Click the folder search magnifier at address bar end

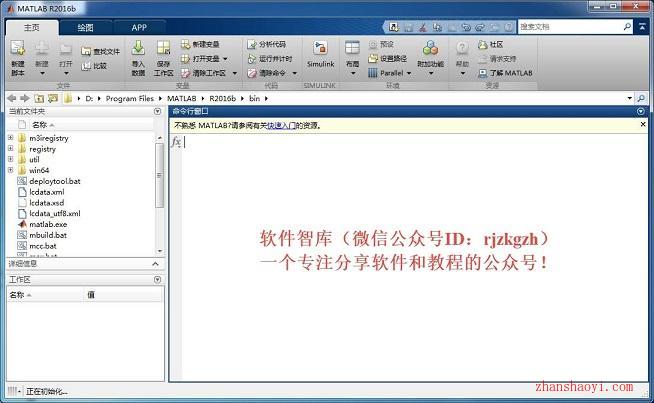point(641,98)
